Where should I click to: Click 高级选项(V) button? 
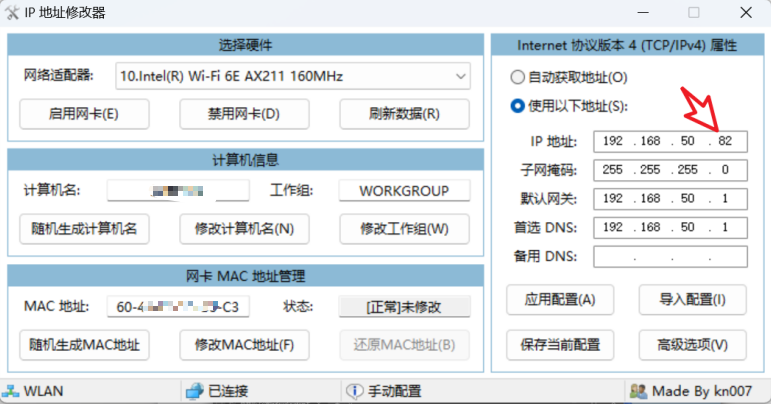(x=692, y=345)
